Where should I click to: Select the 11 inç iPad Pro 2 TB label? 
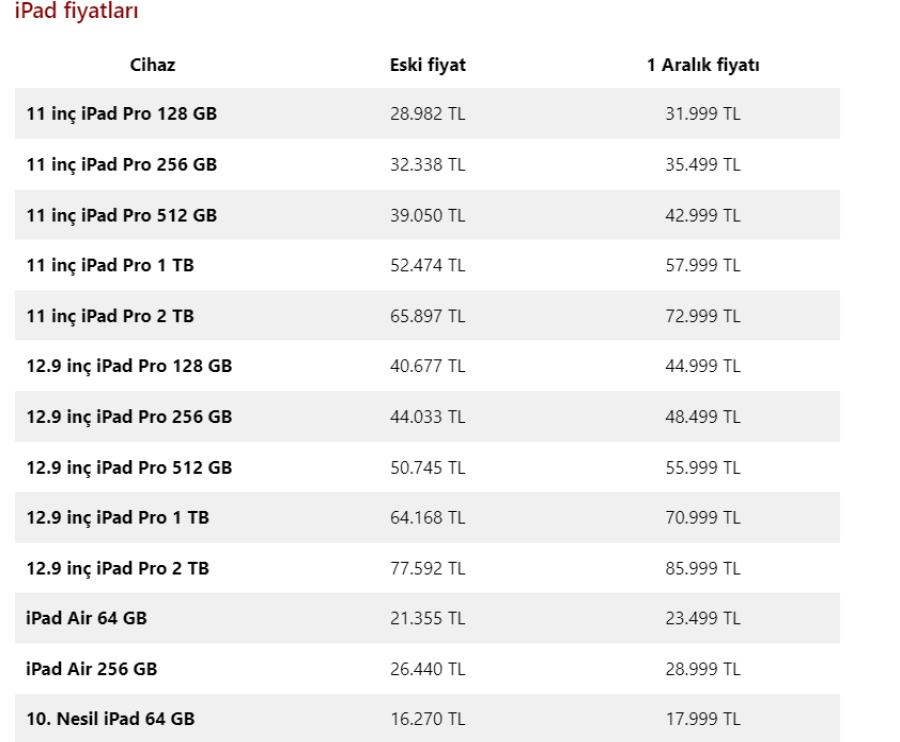[x=110, y=316]
